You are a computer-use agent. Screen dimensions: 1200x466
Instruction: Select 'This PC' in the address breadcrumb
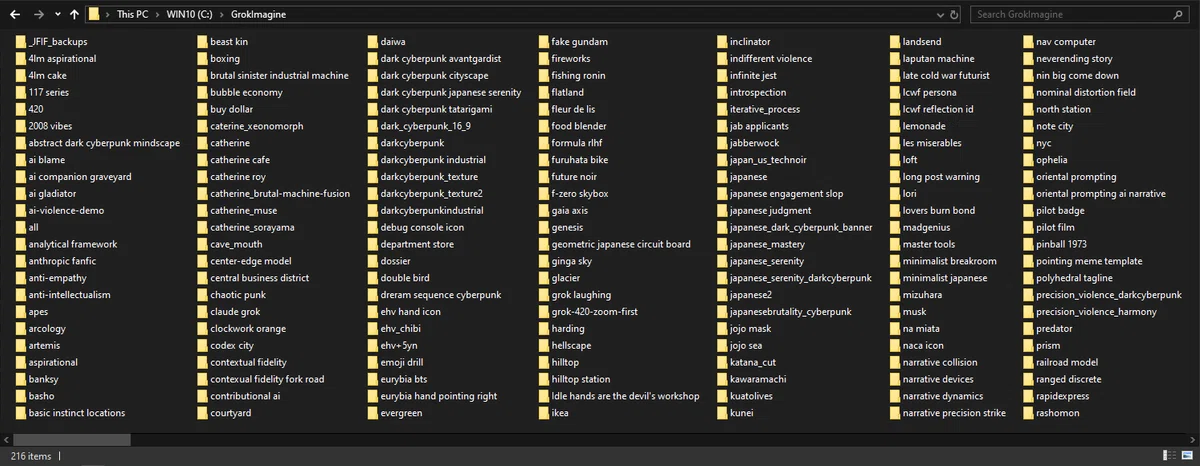point(133,15)
